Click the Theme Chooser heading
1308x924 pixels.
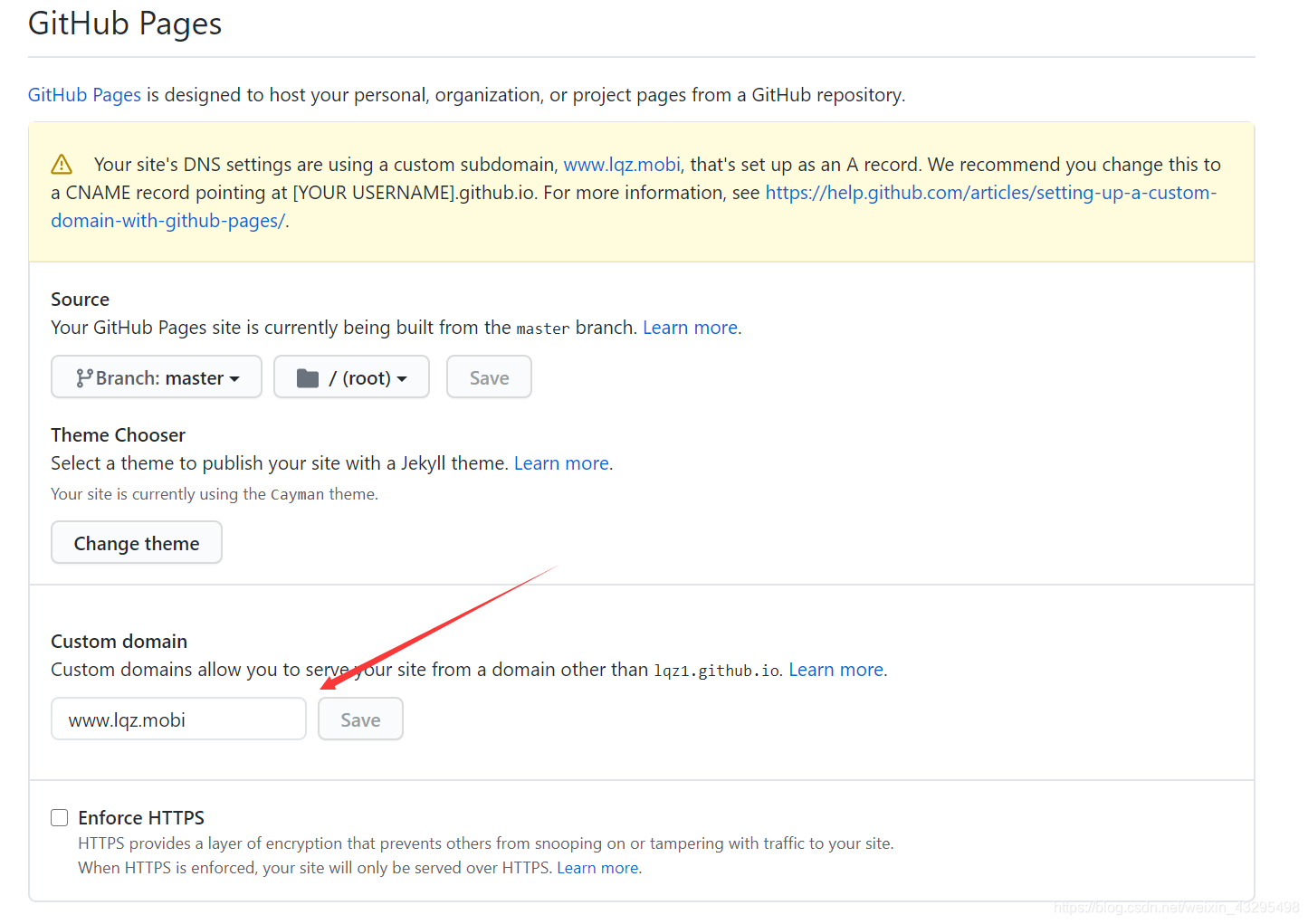[118, 435]
